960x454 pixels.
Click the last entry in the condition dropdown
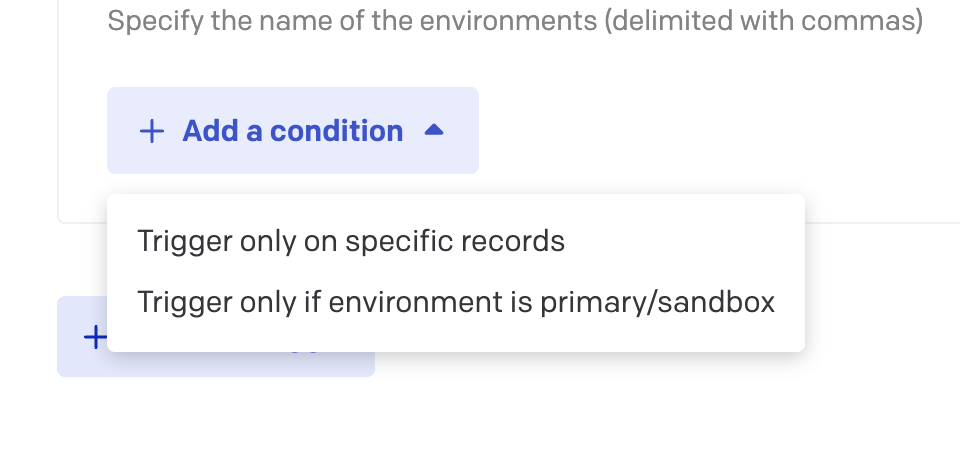(x=456, y=302)
